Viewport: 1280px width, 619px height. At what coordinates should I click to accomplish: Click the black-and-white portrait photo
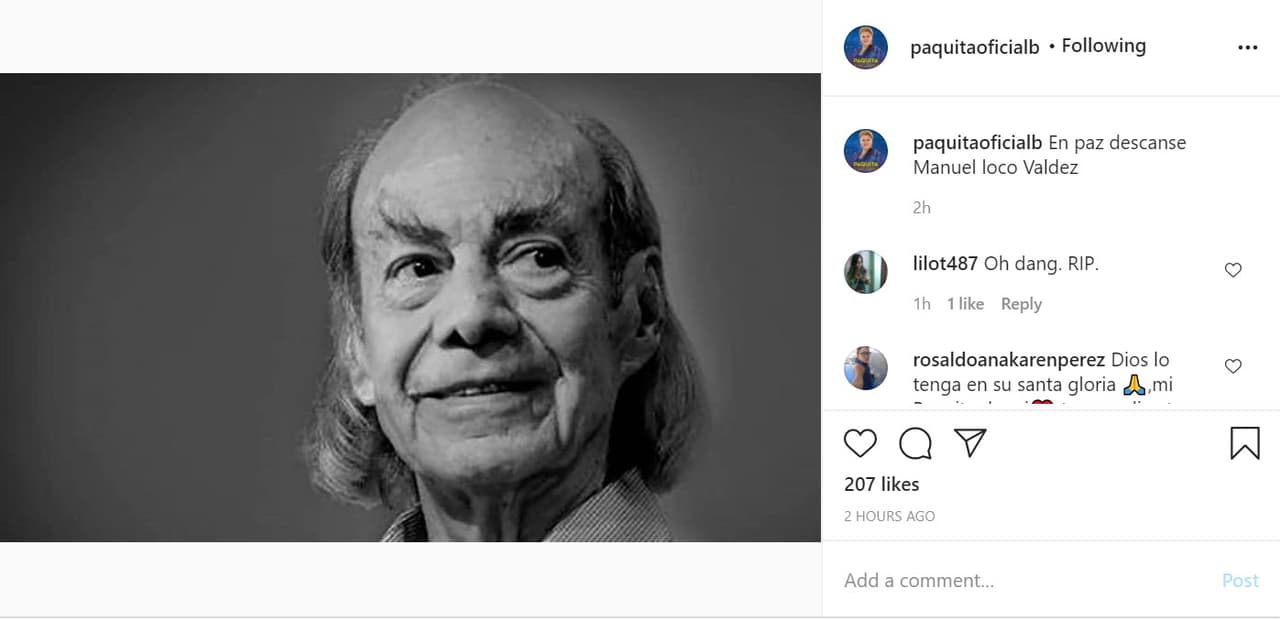point(410,307)
